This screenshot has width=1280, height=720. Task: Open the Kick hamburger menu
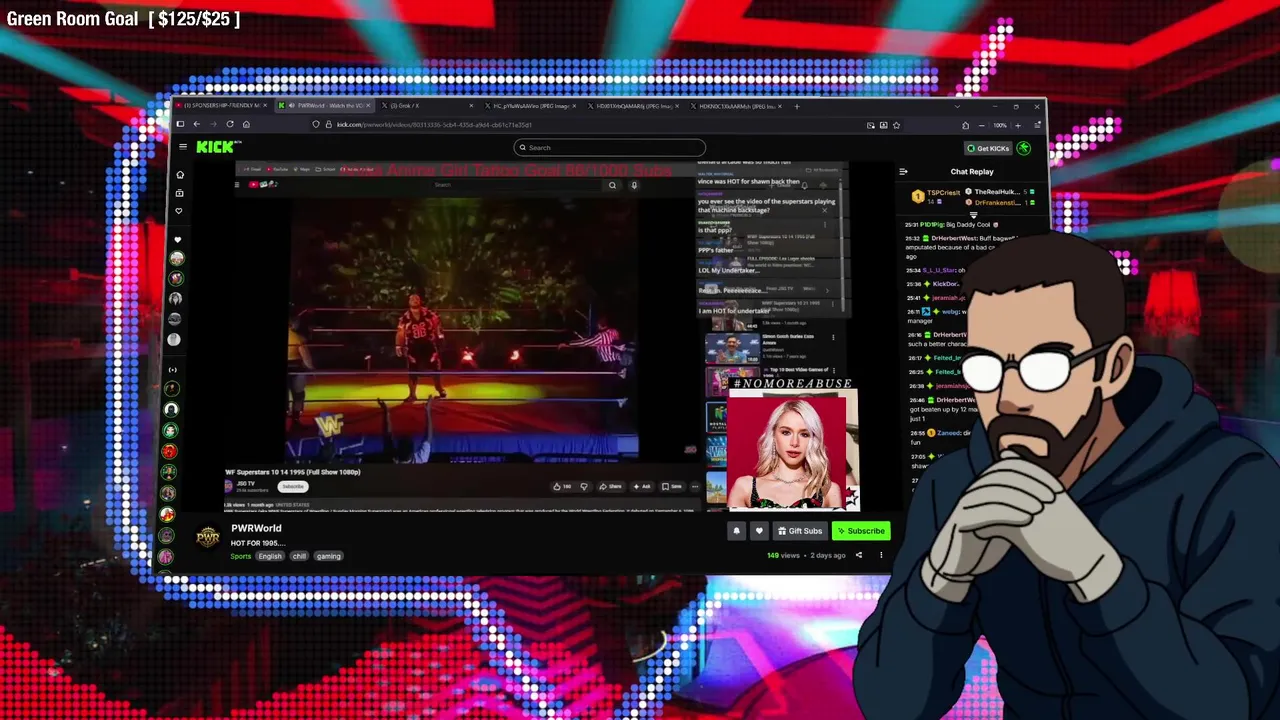[183, 147]
